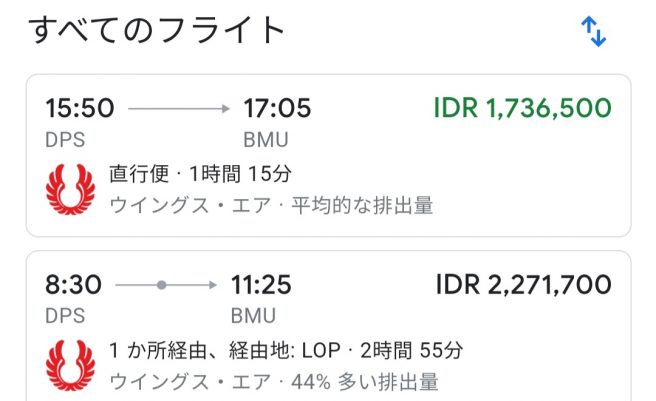656x401 pixels.
Task: Click the すべてのフライト heading
Action: [156, 30]
